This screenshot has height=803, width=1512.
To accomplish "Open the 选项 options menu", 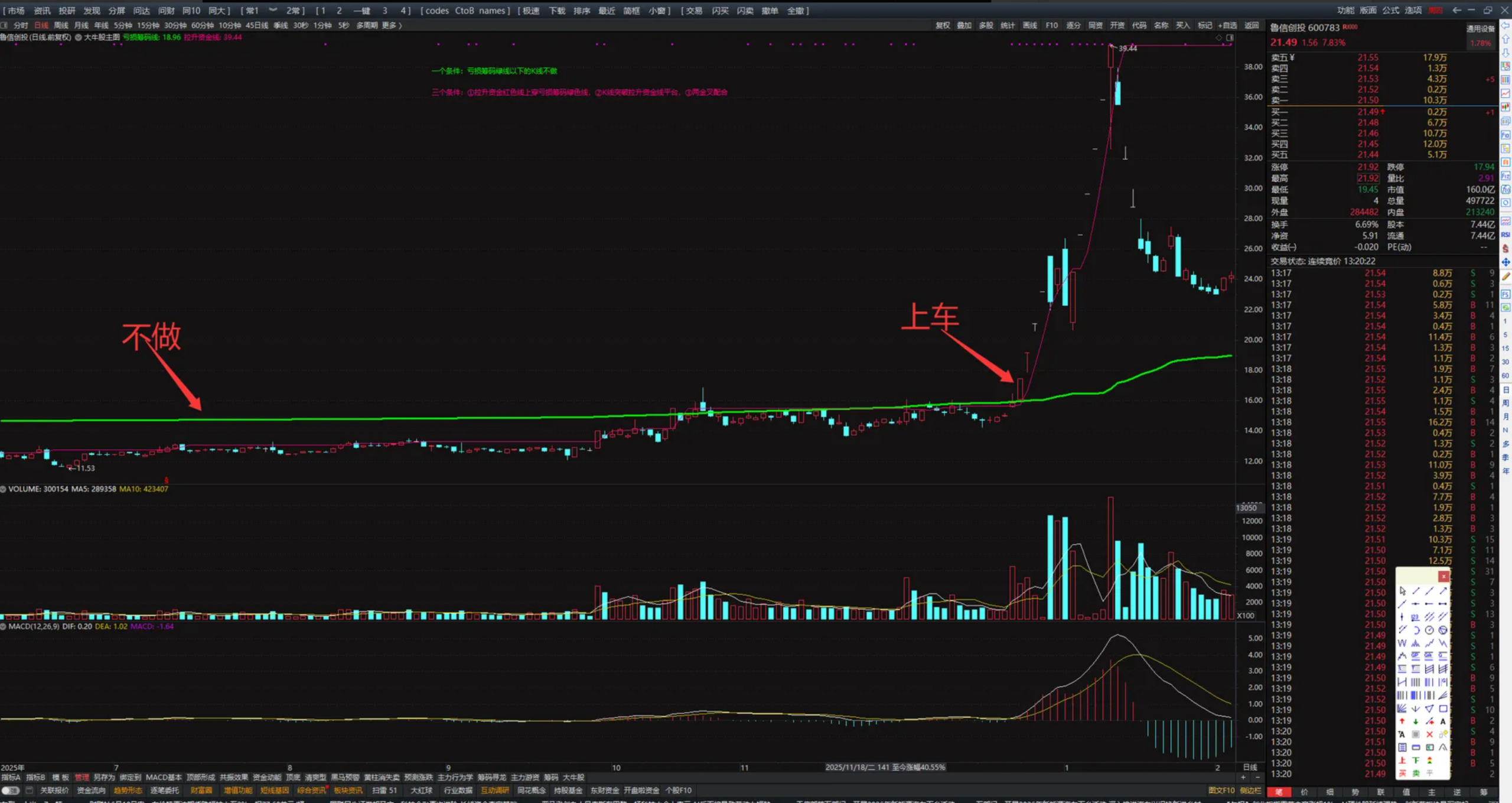I will 1413,10.
